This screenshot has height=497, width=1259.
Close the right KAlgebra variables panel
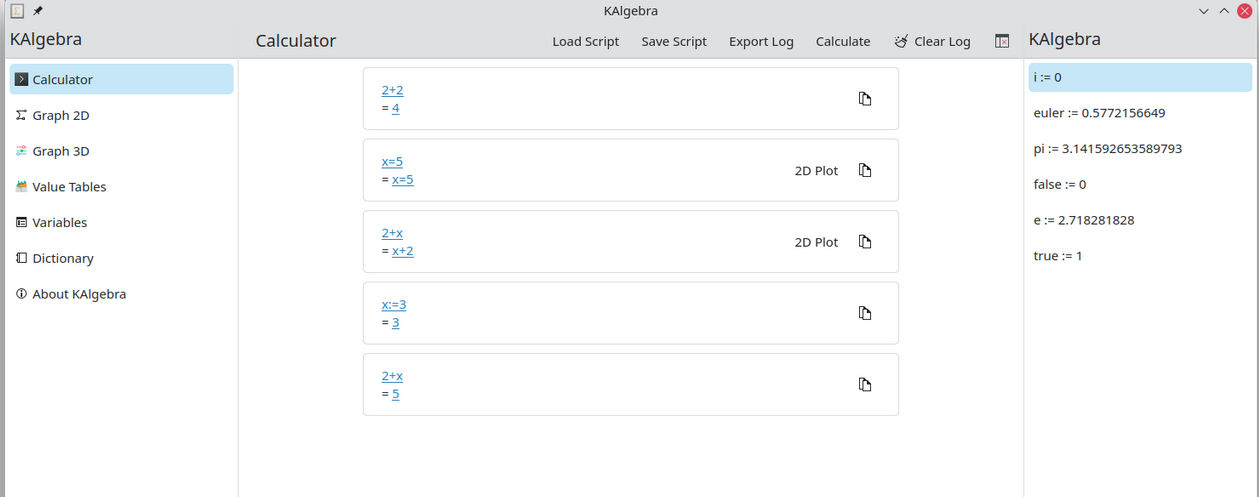click(x=1002, y=41)
